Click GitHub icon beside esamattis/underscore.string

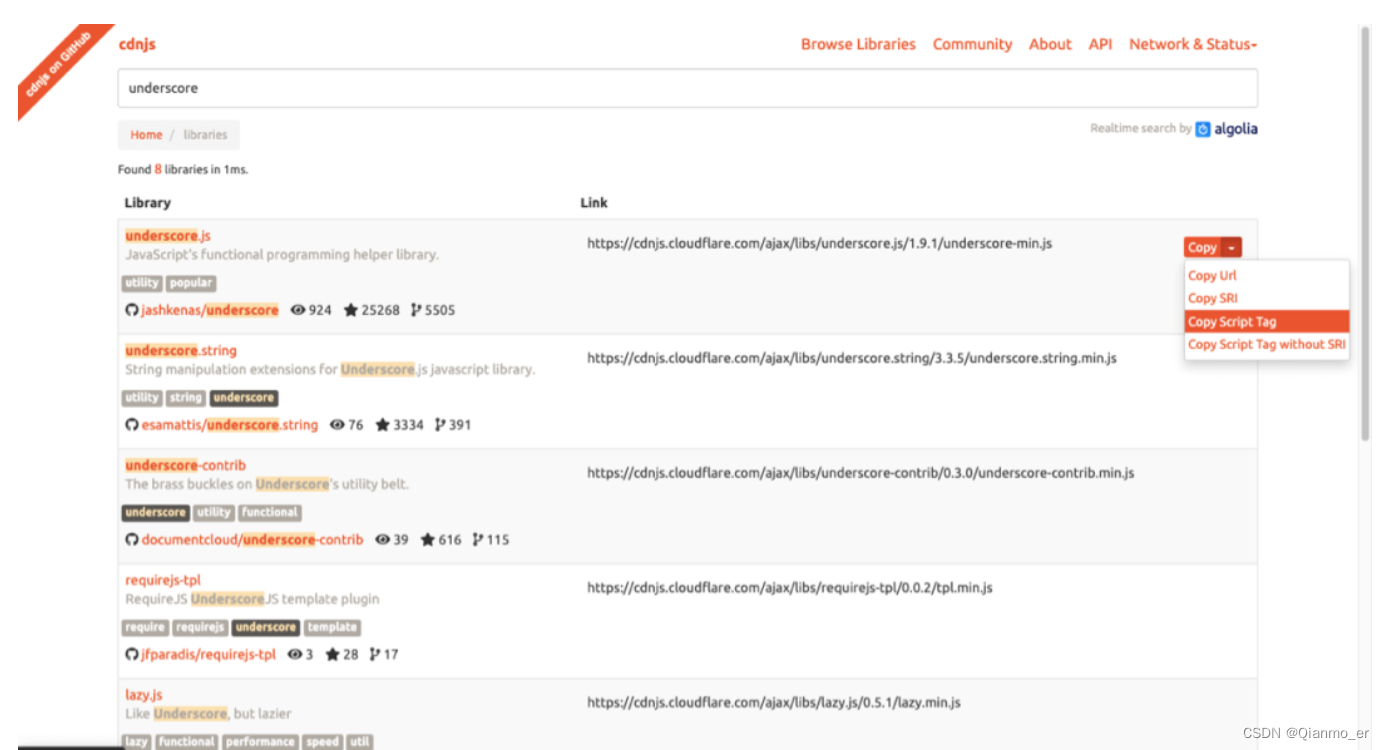(131, 425)
